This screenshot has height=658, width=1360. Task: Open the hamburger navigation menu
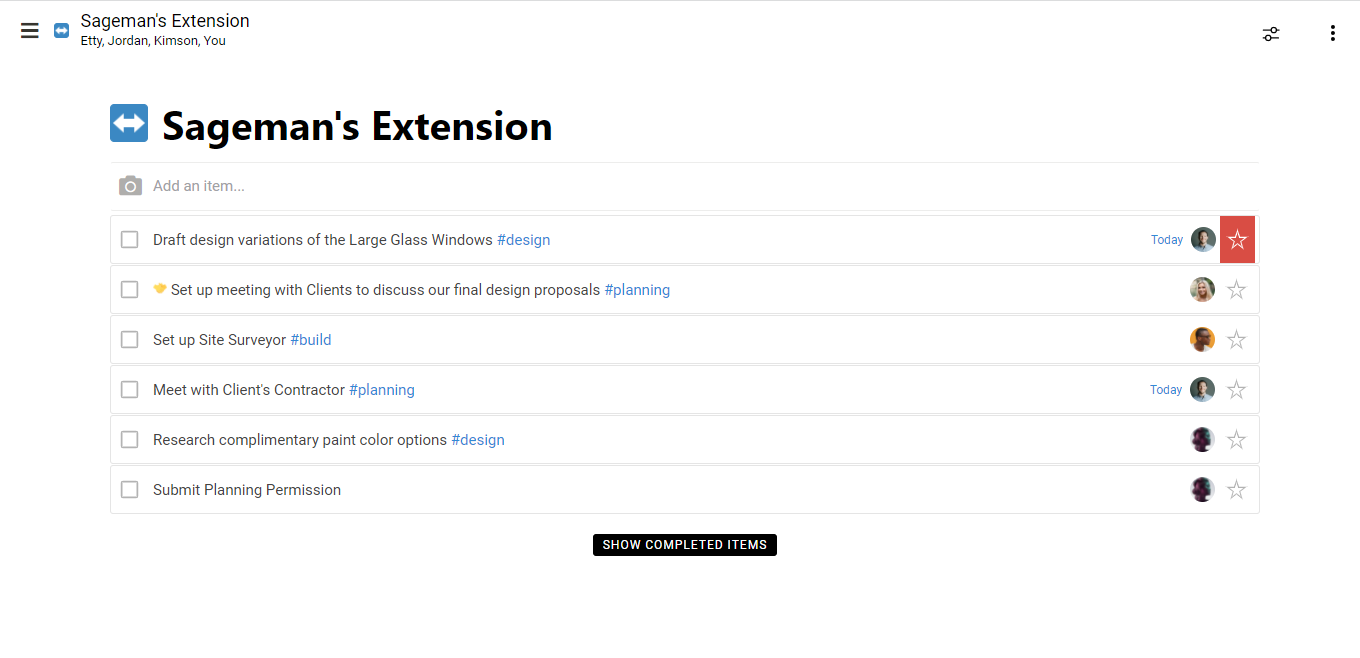[x=30, y=31]
